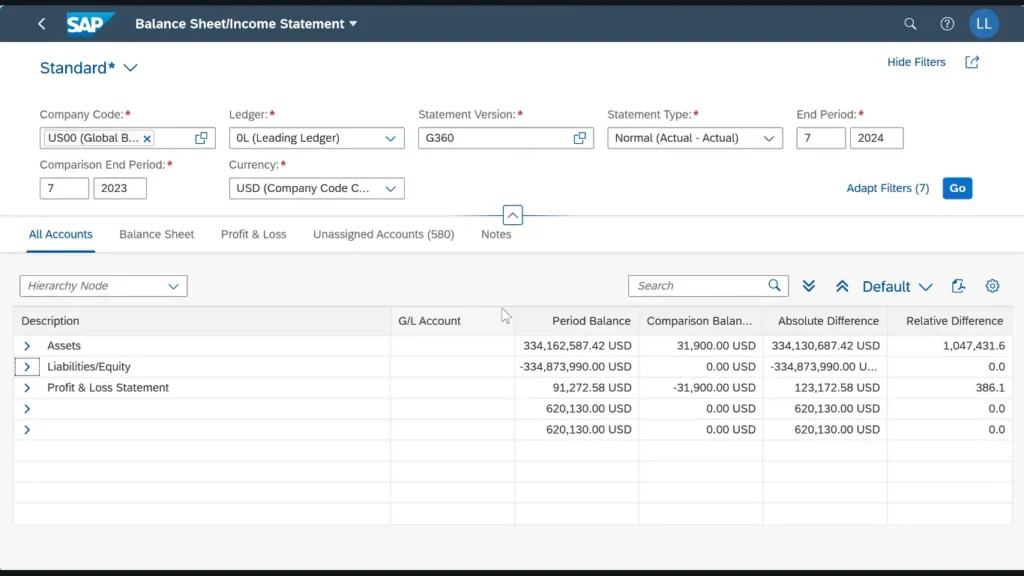This screenshot has width=1024, height=576.
Task: Remove the US00 company code token
Action: 147,138
